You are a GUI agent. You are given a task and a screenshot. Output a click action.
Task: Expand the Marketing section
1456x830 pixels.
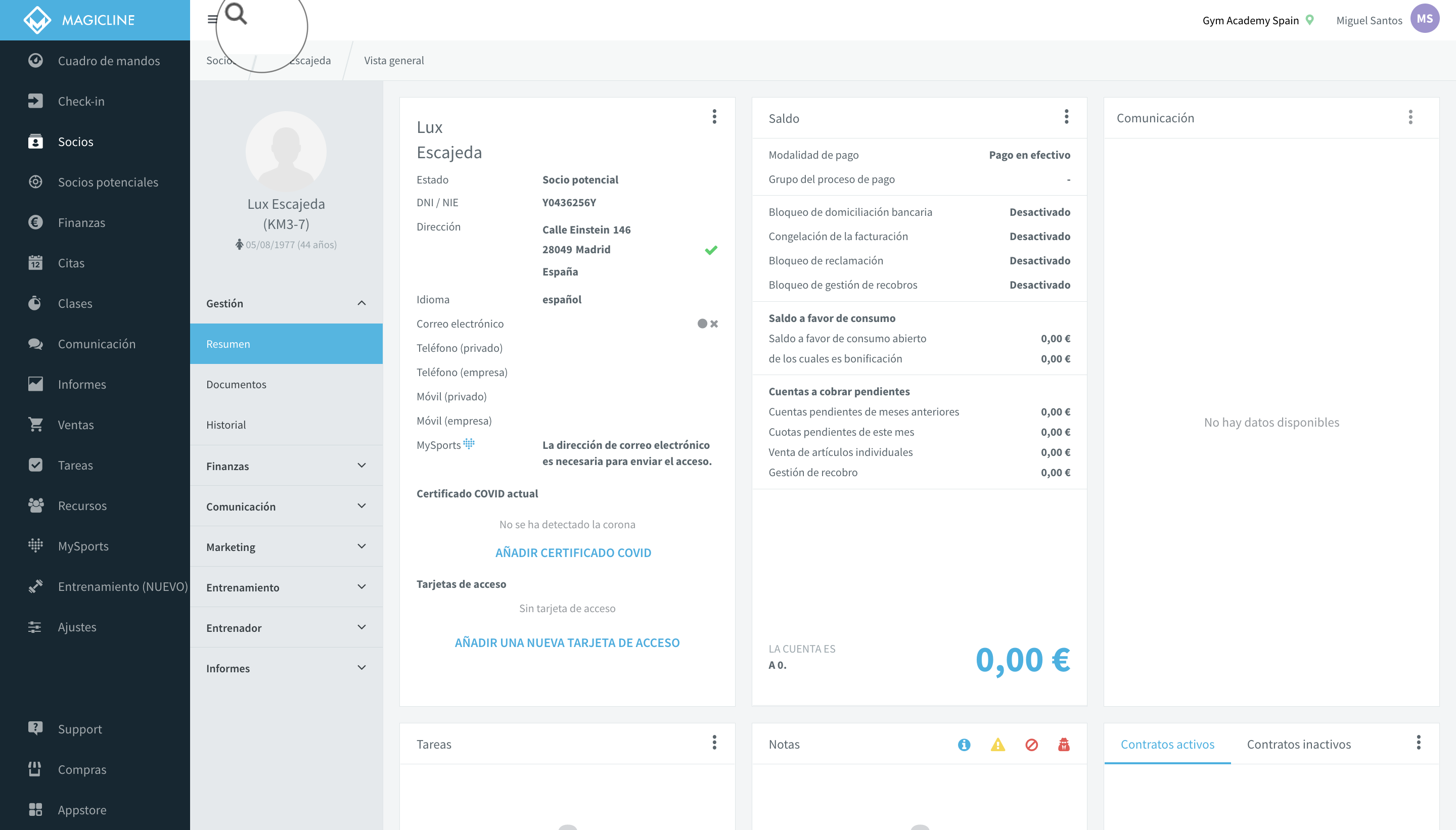point(286,547)
